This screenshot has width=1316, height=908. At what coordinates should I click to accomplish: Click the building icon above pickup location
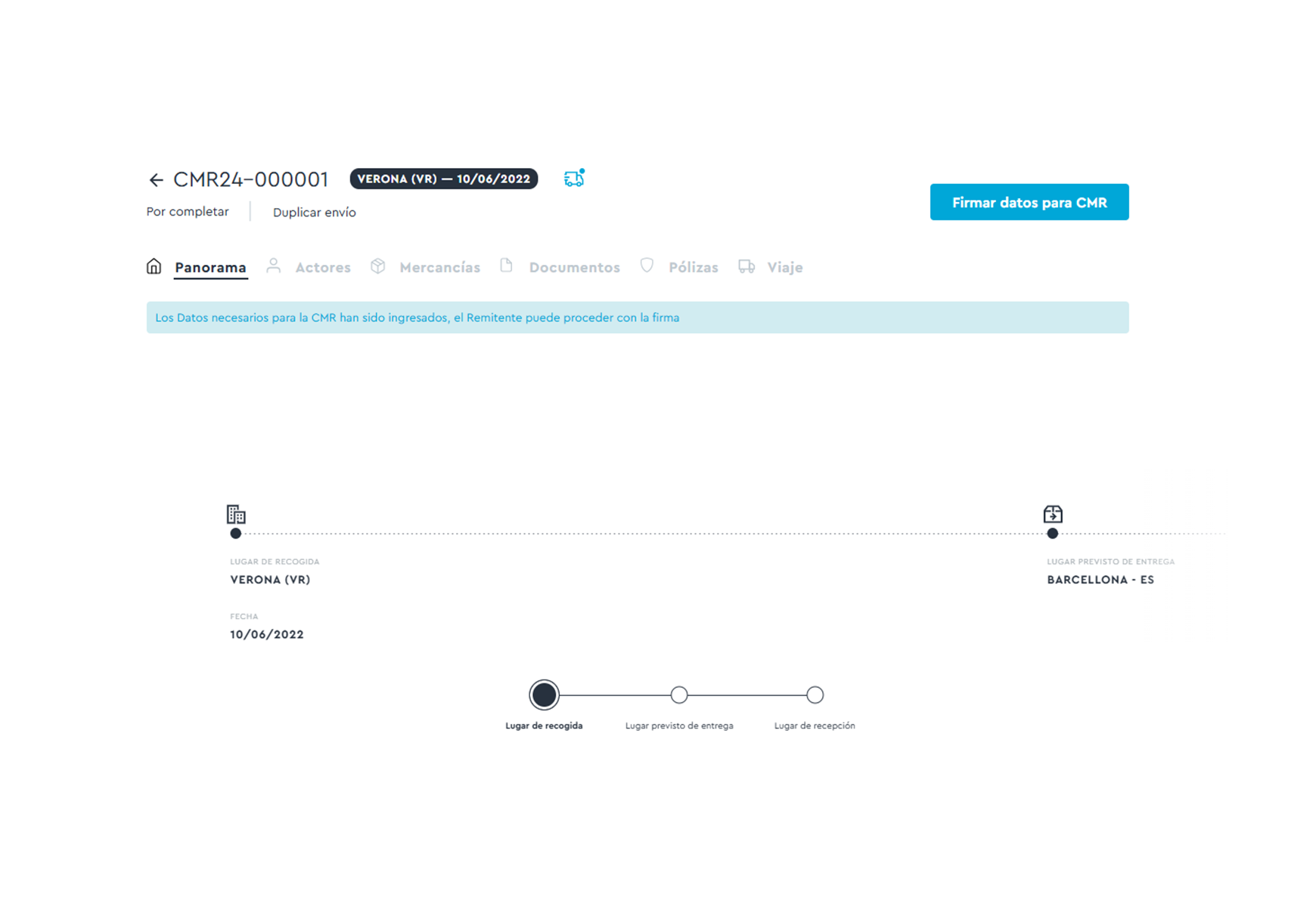tap(236, 515)
